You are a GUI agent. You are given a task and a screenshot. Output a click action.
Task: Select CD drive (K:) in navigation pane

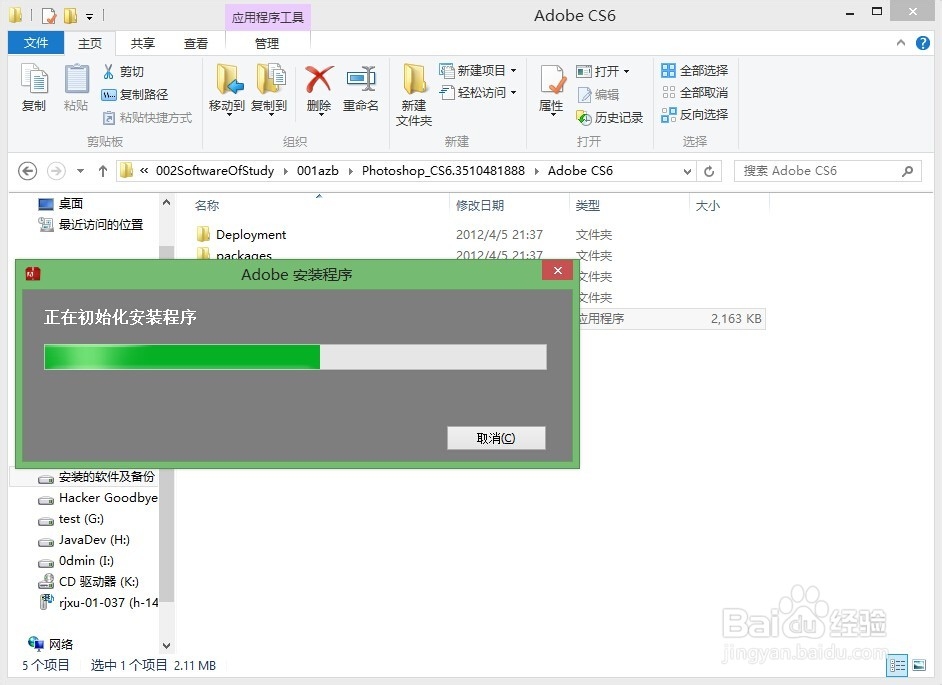coord(88,582)
